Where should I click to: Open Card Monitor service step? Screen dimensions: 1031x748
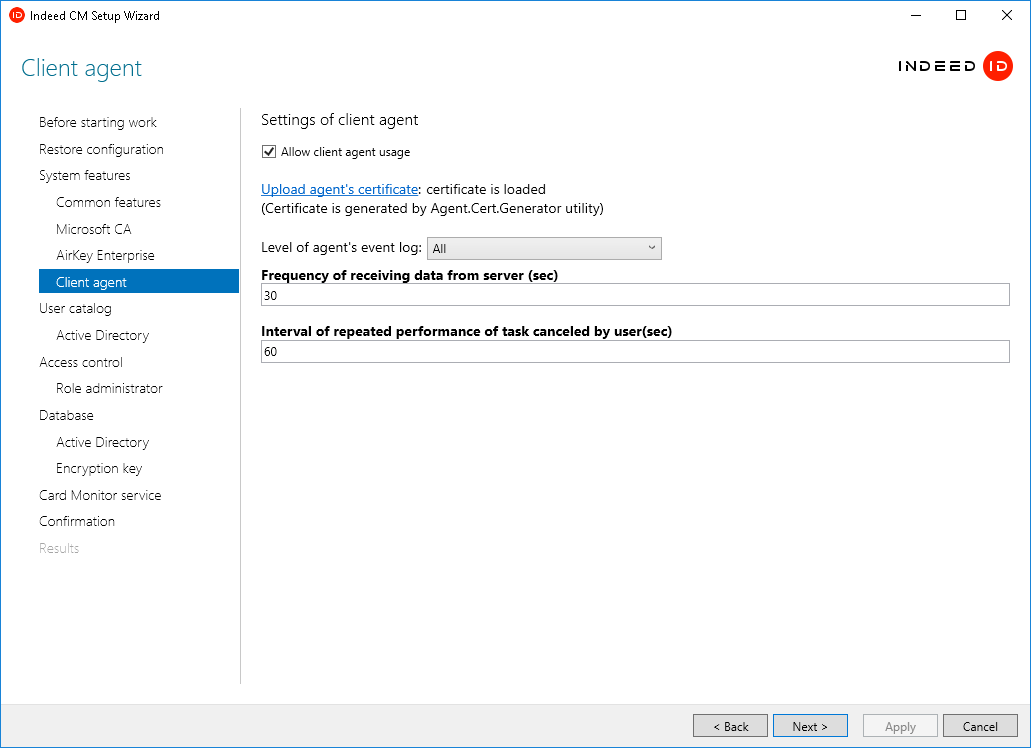pos(100,496)
